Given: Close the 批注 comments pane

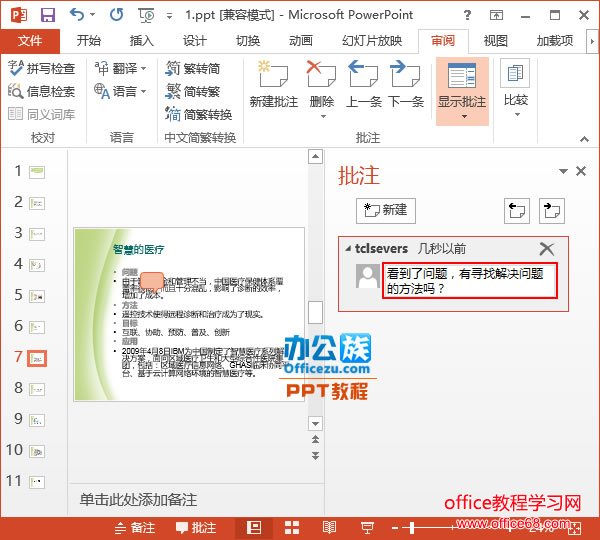Looking at the screenshot, I should tap(581, 171).
